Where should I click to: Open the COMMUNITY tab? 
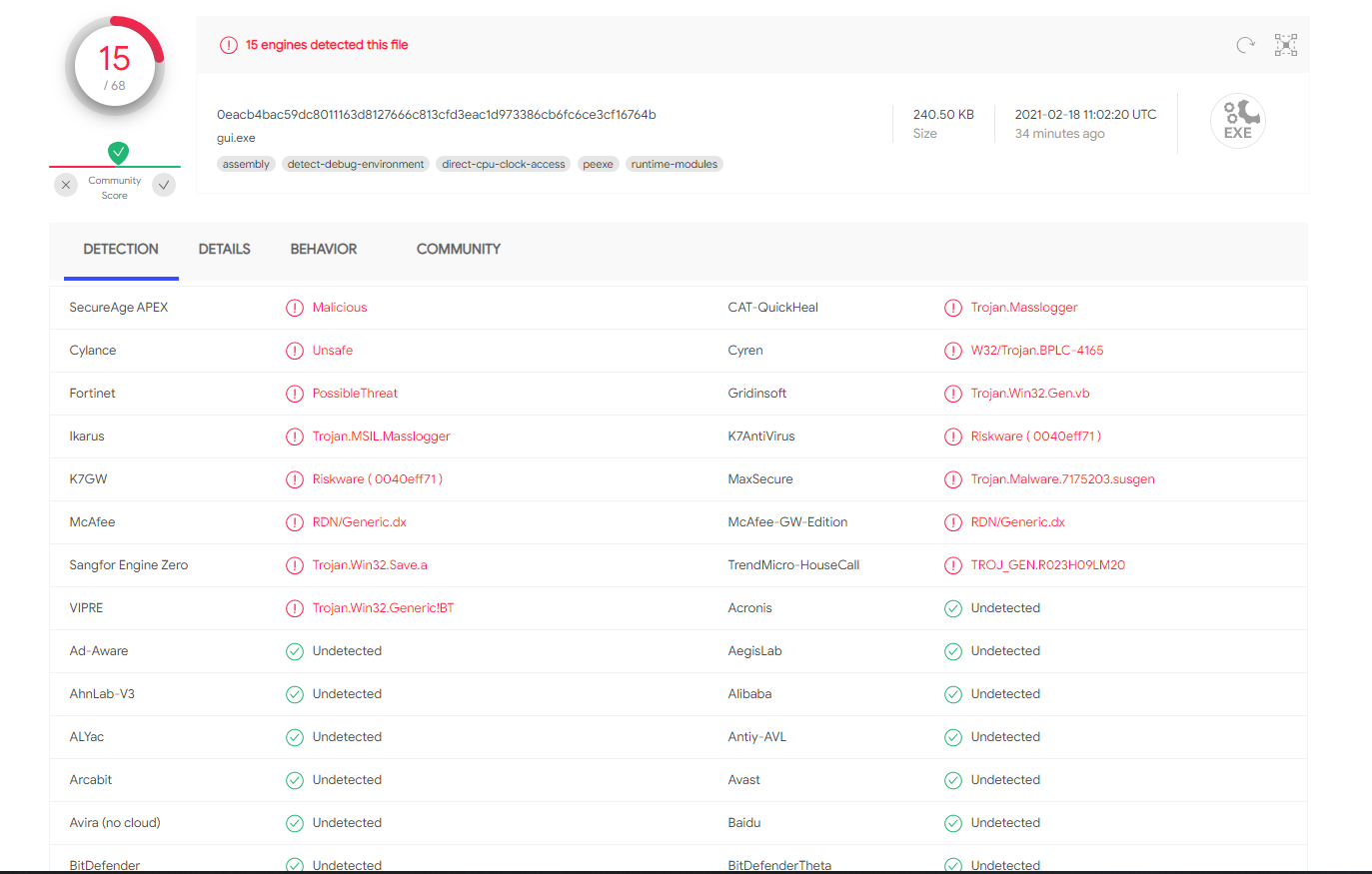(459, 250)
